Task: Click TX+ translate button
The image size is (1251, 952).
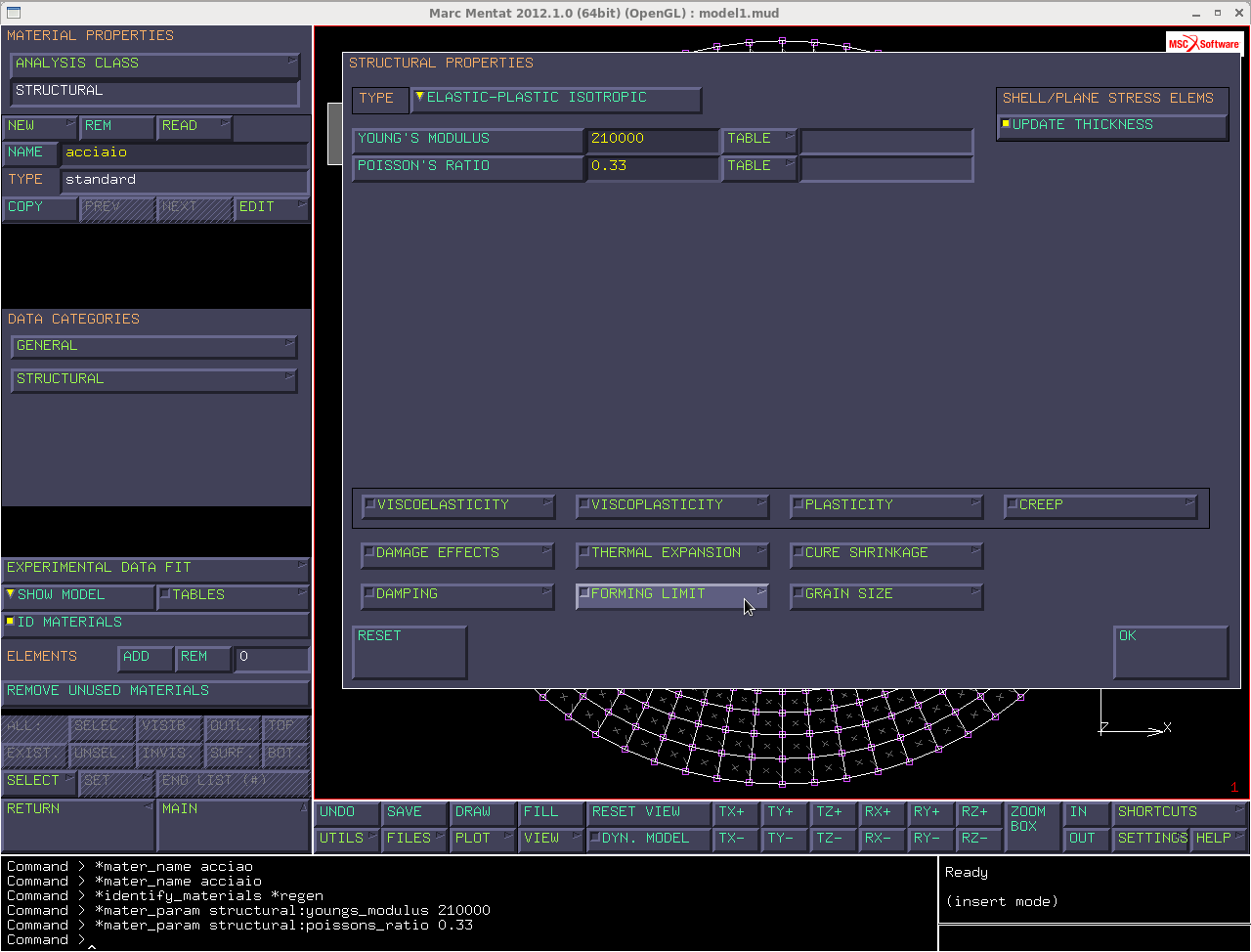Action: click(x=735, y=813)
